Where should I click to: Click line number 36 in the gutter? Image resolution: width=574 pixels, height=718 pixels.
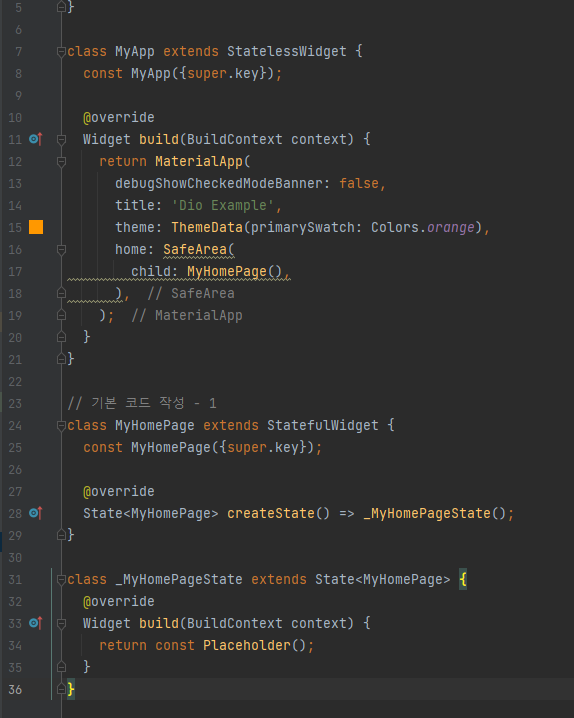point(15,689)
